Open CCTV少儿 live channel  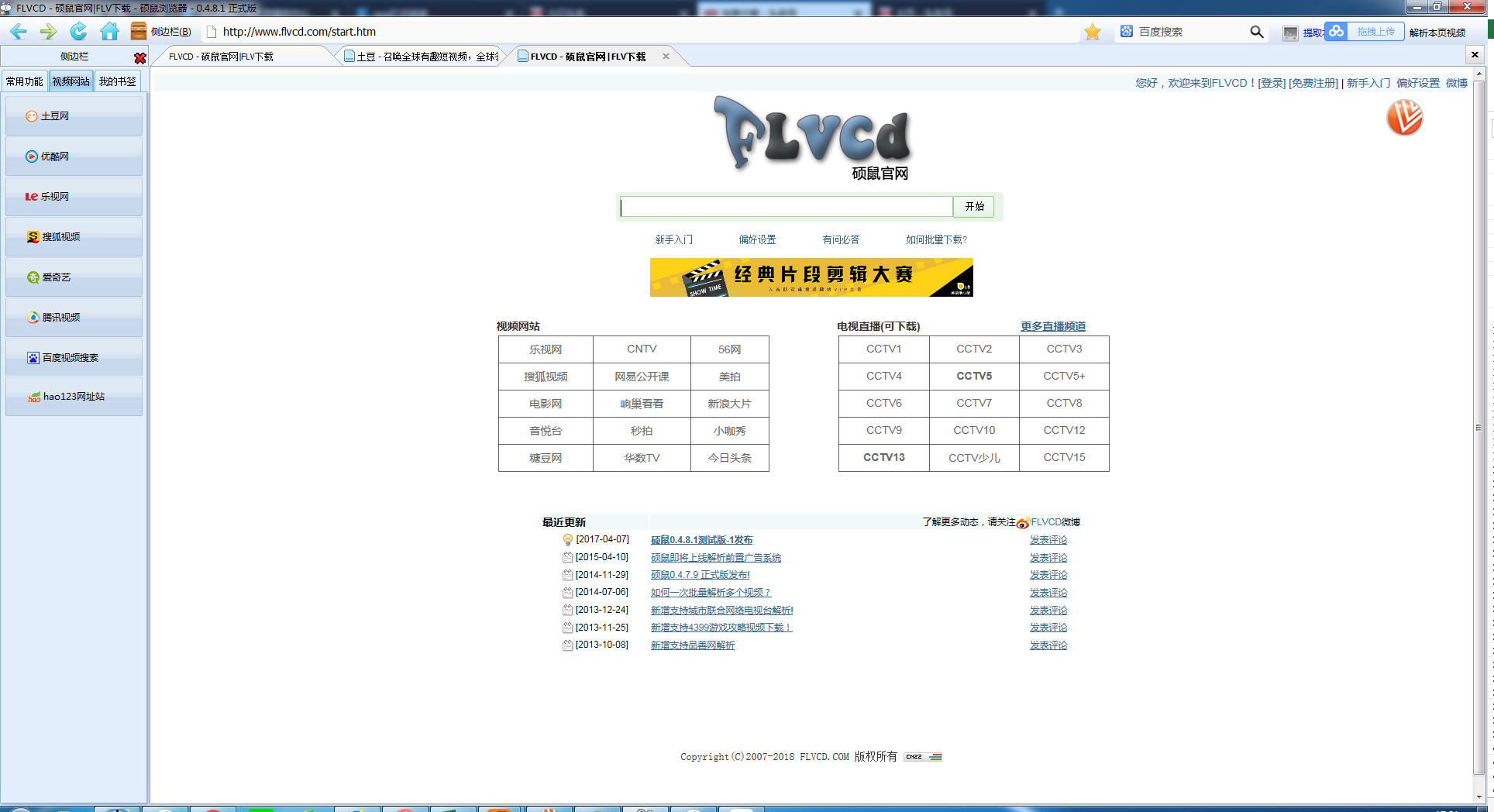coord(974,458)
